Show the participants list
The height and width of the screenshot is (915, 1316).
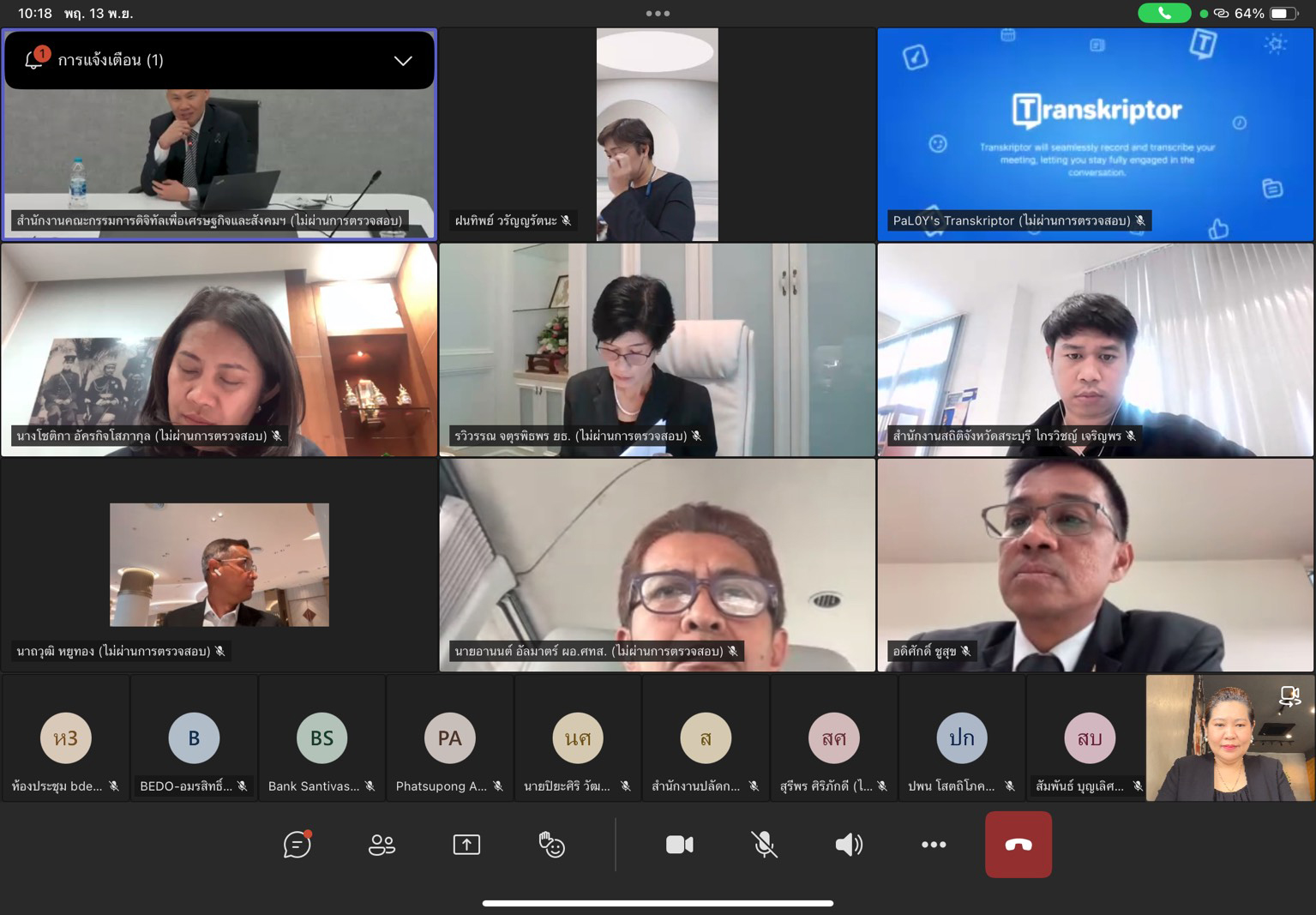click(382, 845)
